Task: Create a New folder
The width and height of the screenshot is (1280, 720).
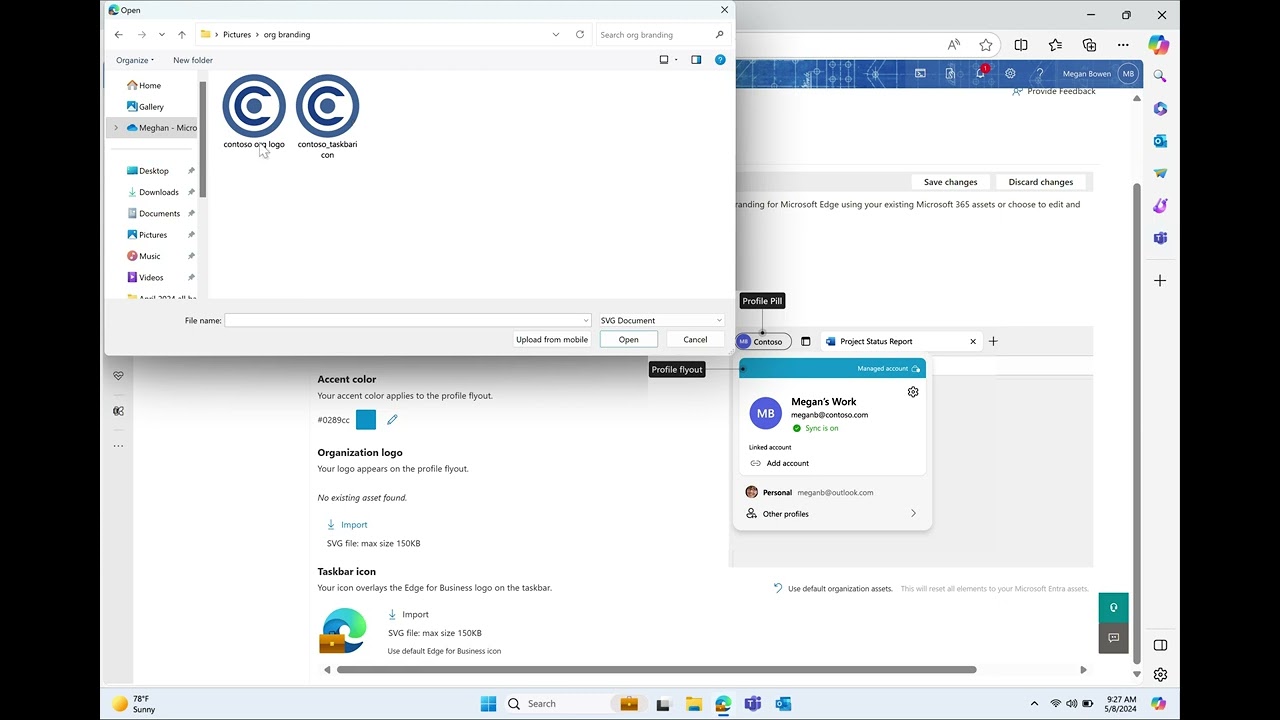Action: click(193, 60)
